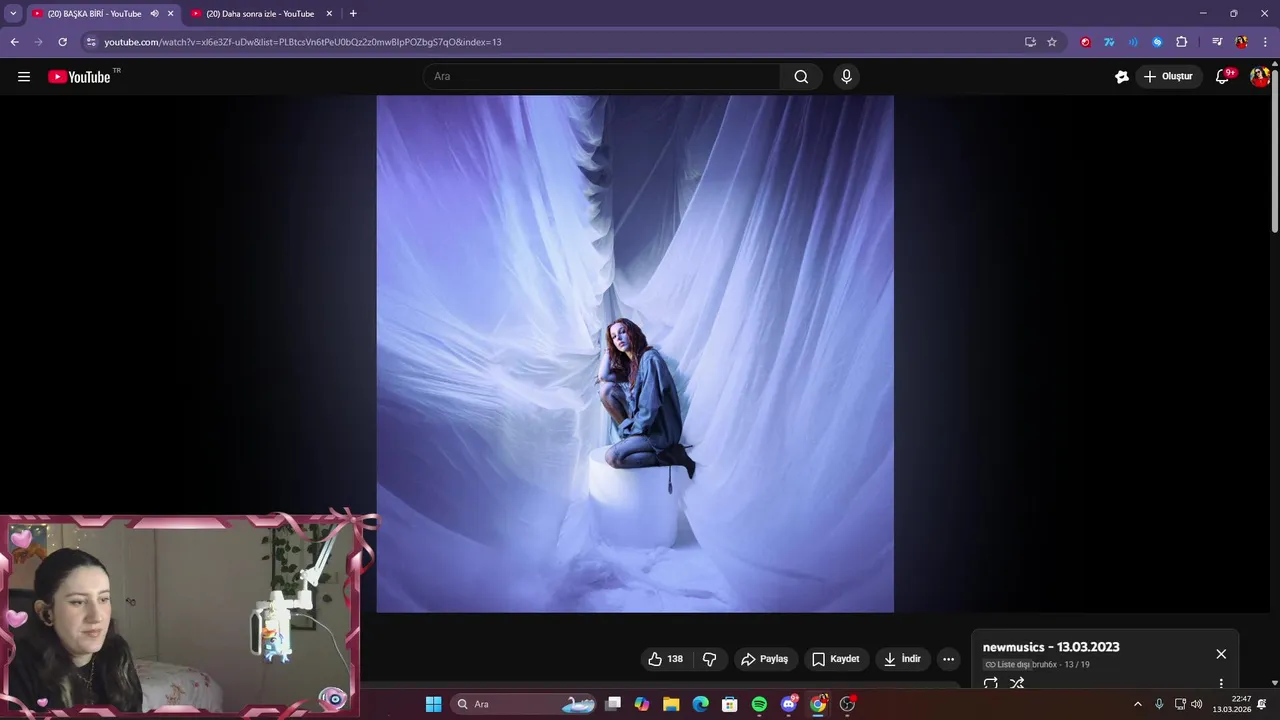The height and width of the screenshot is (720, 1280).
Task: Toggle playlist loop
Action: tap(991, 683)
